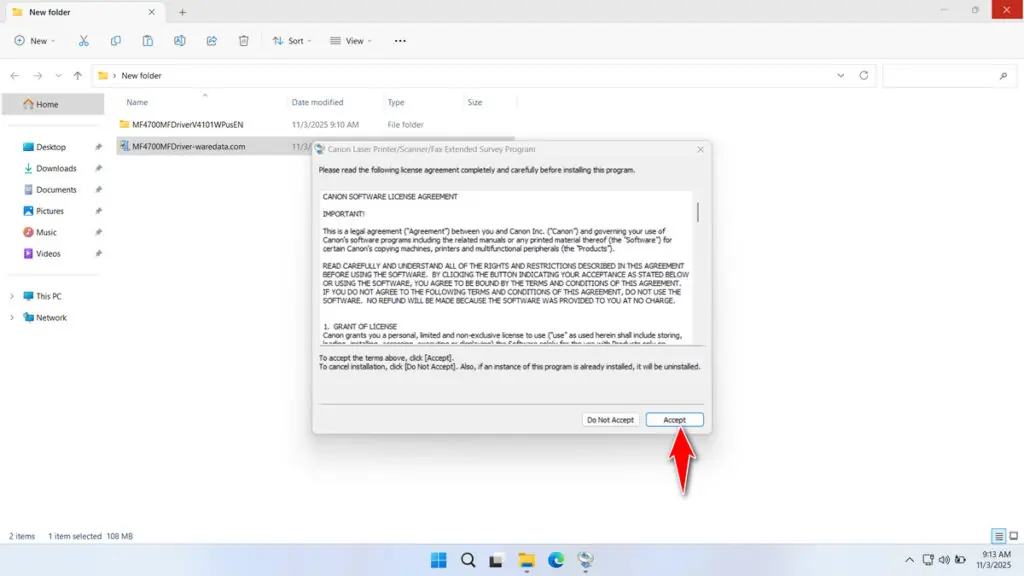This screenshot has height=576, width=1024.
Task: Click the Accept button in license dialog
Action: pyautogui.click(x=674, y=420)
